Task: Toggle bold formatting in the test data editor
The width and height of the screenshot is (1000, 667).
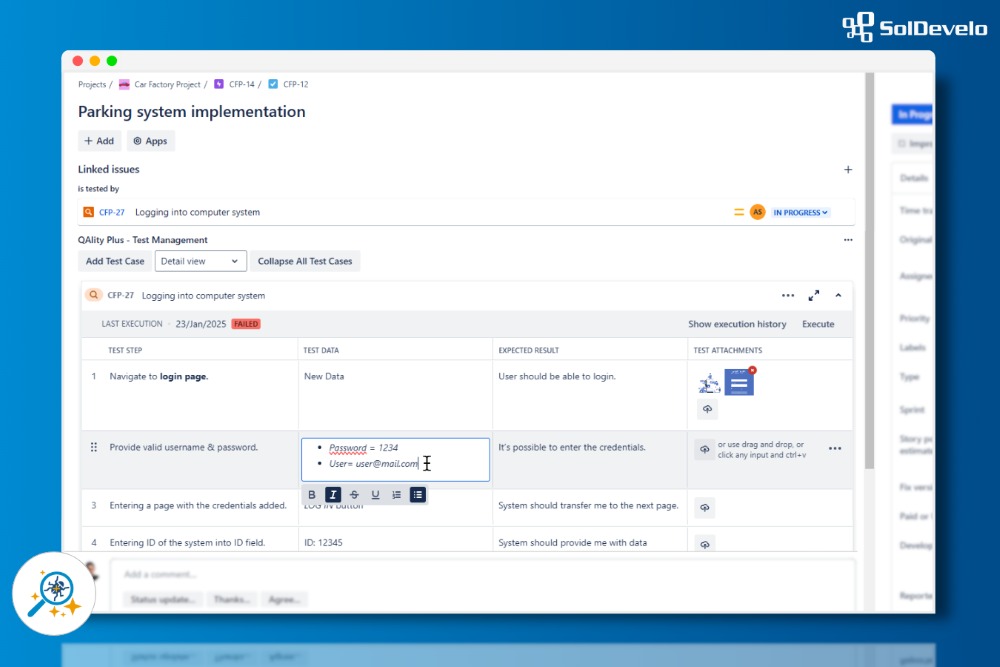Action: coord(312,494)
